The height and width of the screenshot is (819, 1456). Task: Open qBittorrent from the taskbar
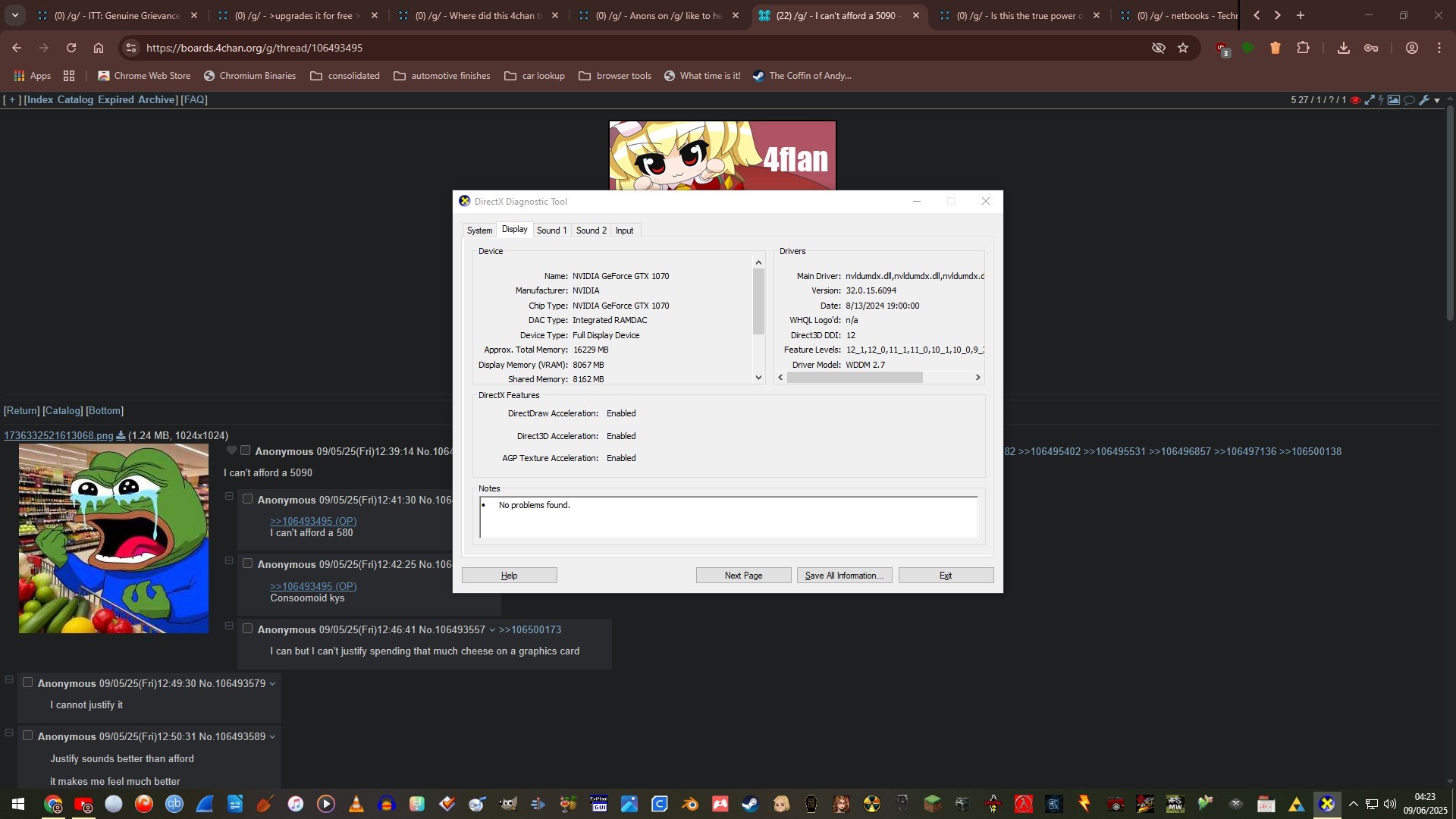pyautogui.click(x=174, y=804)
